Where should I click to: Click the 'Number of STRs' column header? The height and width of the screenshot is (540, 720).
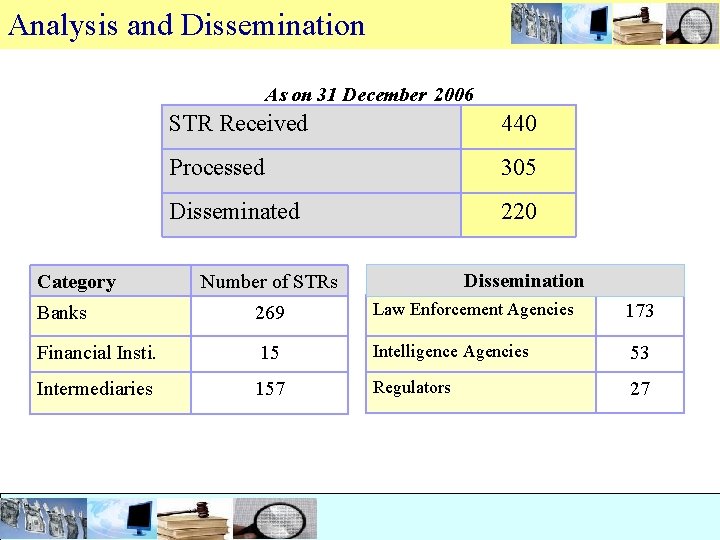pyautogui.click(x=270, y=281)
